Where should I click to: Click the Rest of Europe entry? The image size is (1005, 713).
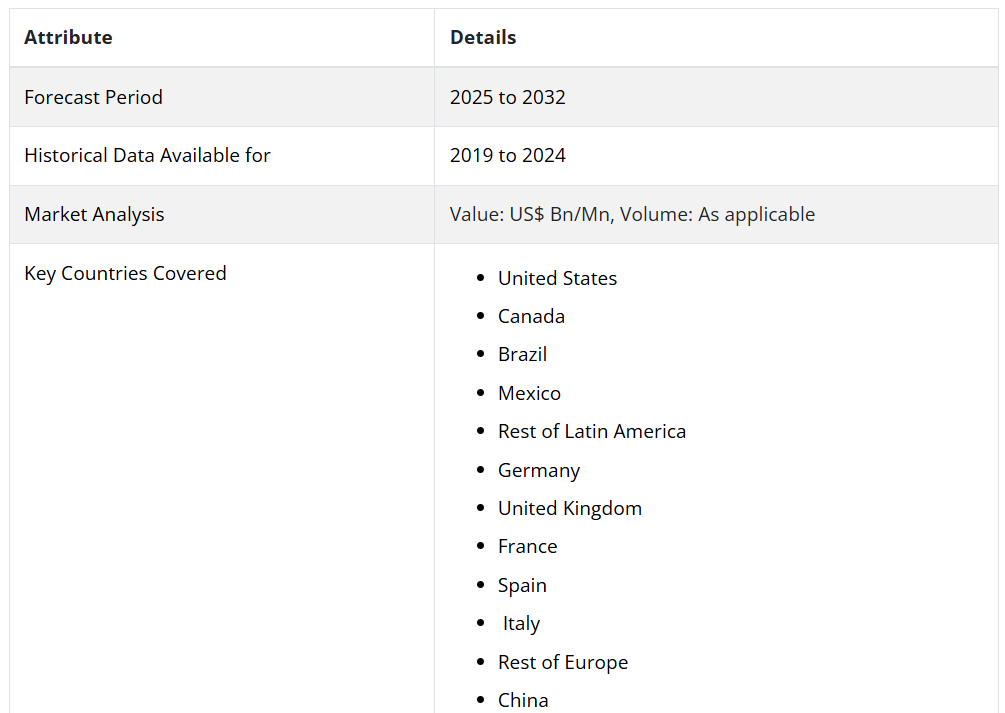point(563,663)
